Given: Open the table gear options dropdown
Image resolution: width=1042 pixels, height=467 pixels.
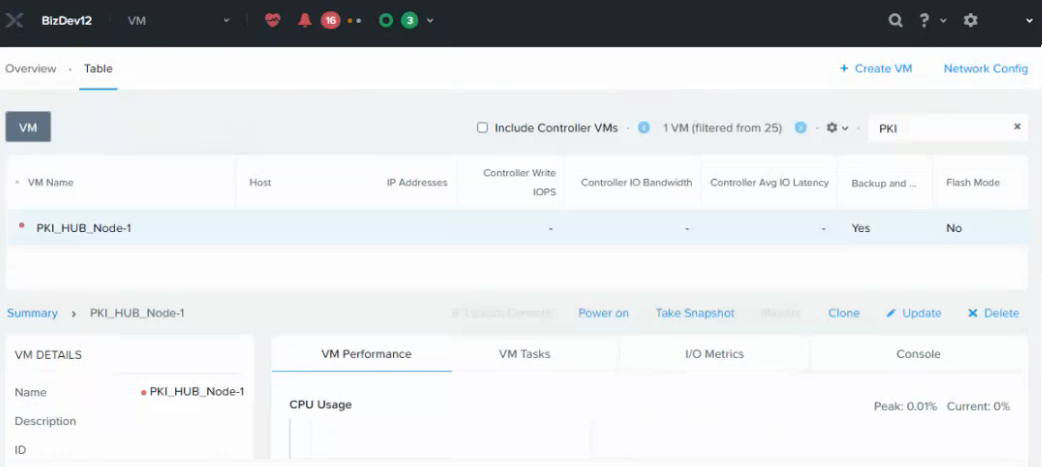Looking at the screenshot, I should [836, 128].
